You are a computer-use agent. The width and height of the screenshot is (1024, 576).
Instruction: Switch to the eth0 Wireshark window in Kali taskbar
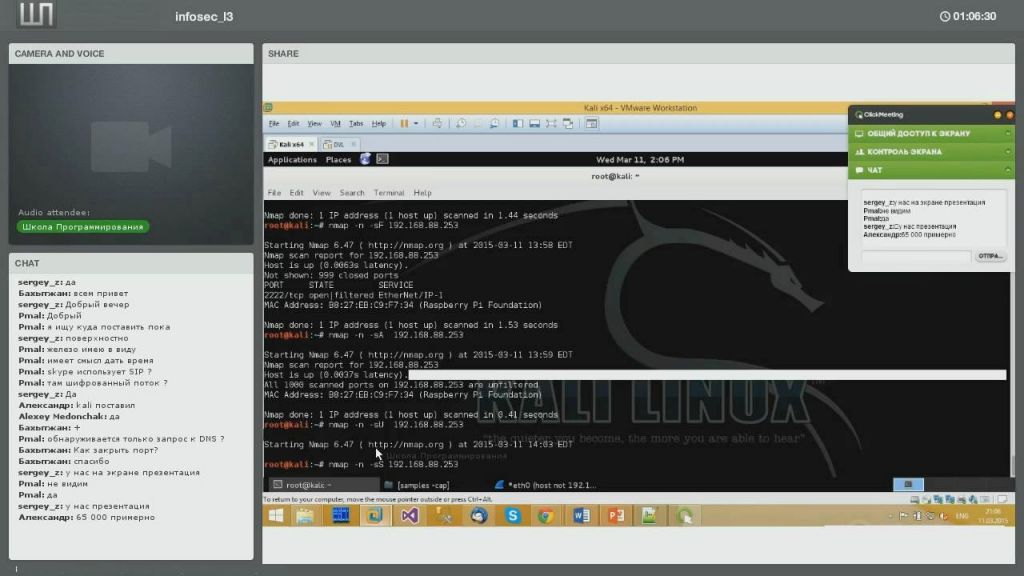(550, 485)
